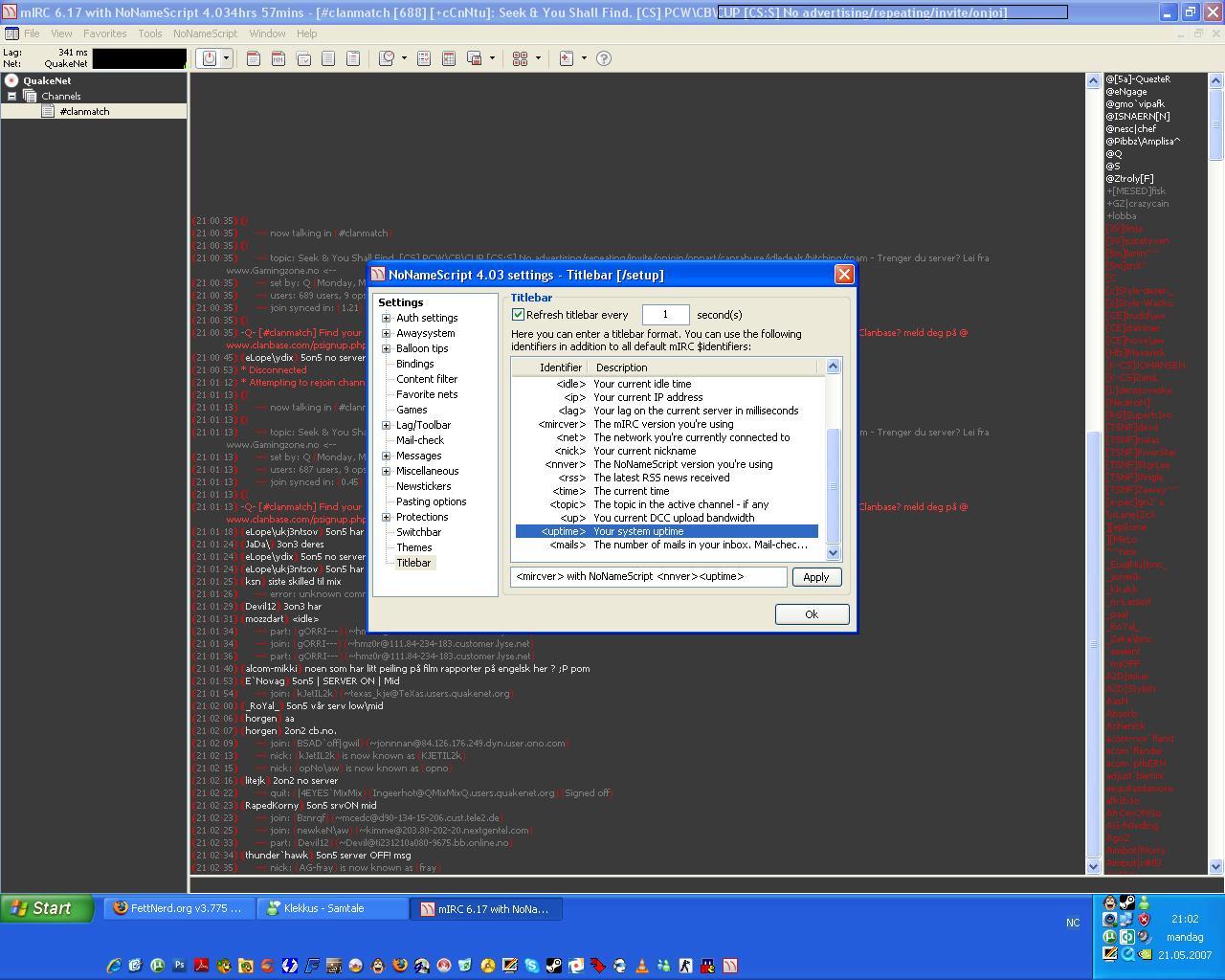Click the clock toolbar icon
1225x980 pixels.
tap(387, 58)
